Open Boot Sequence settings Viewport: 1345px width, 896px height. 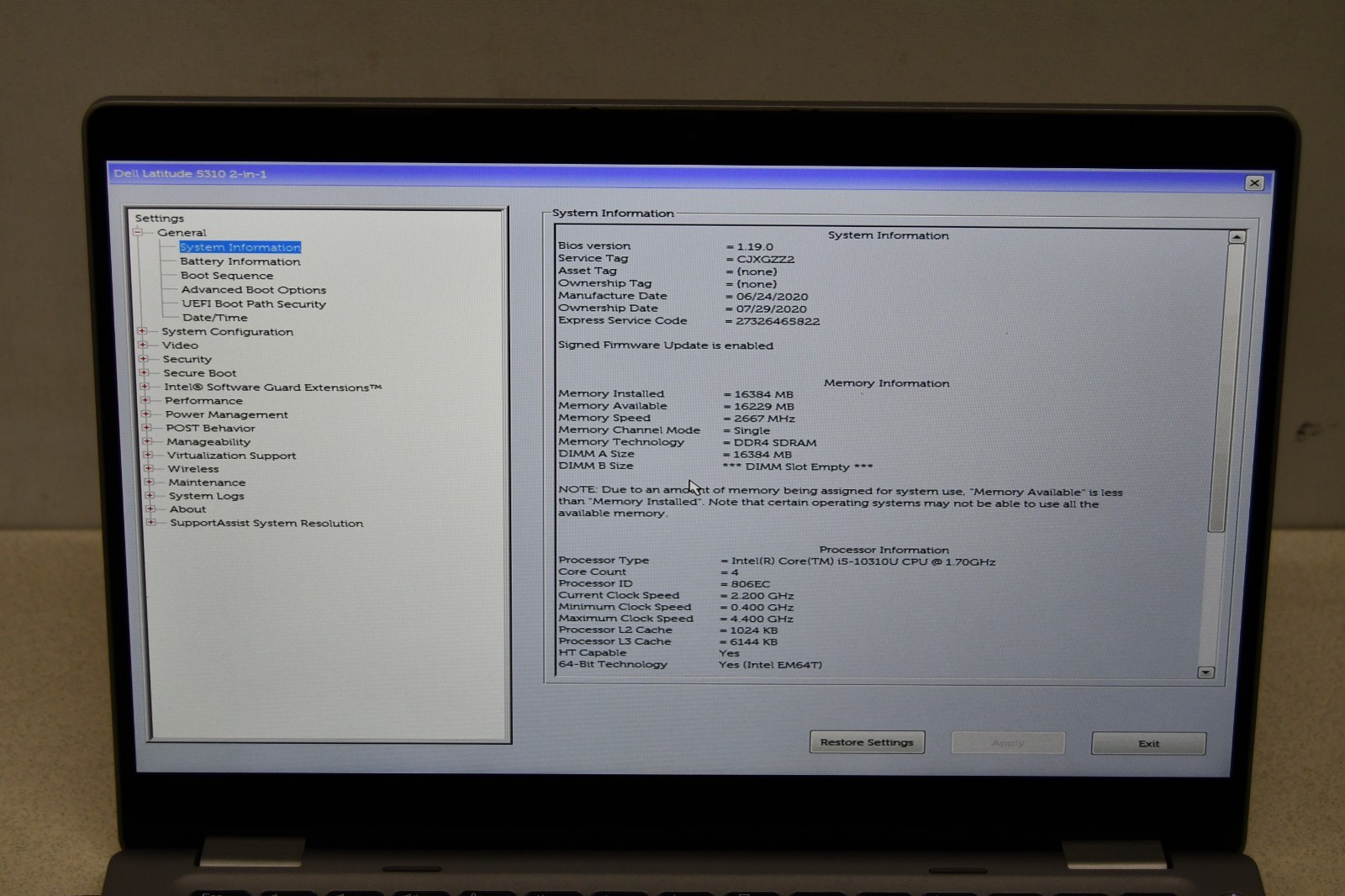click(x=226, y=276)
